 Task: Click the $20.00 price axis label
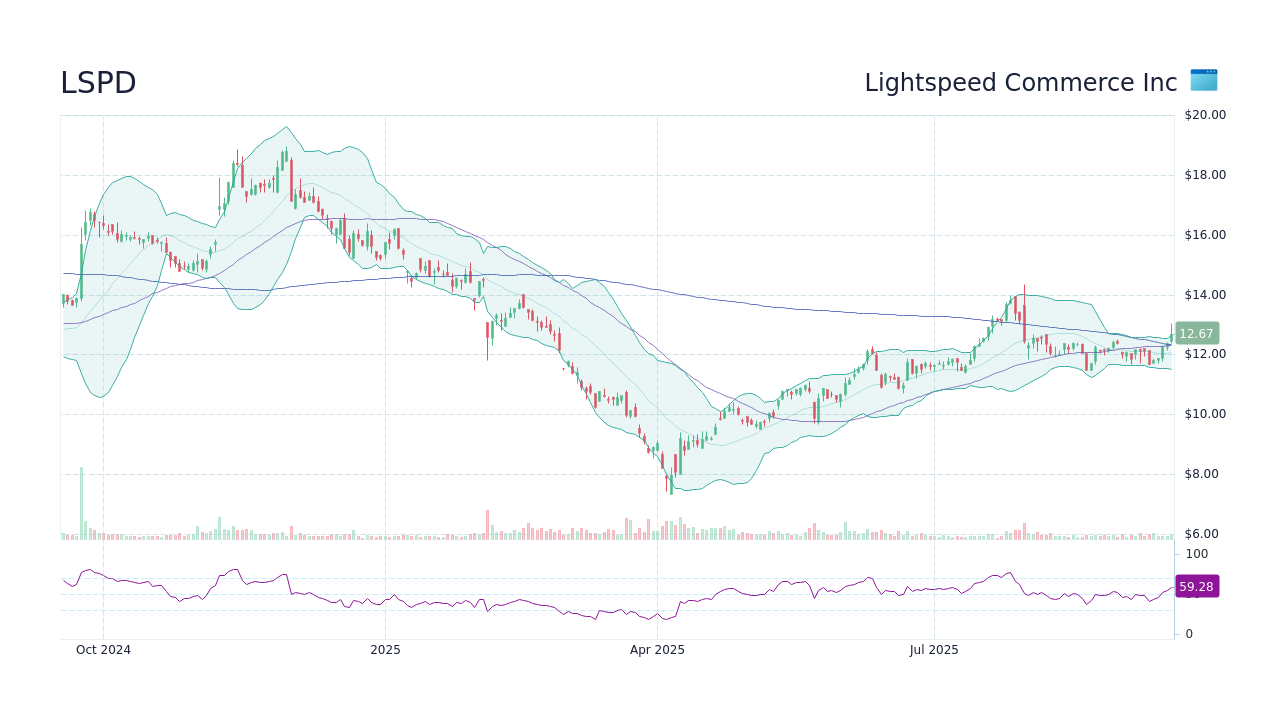1205,115
